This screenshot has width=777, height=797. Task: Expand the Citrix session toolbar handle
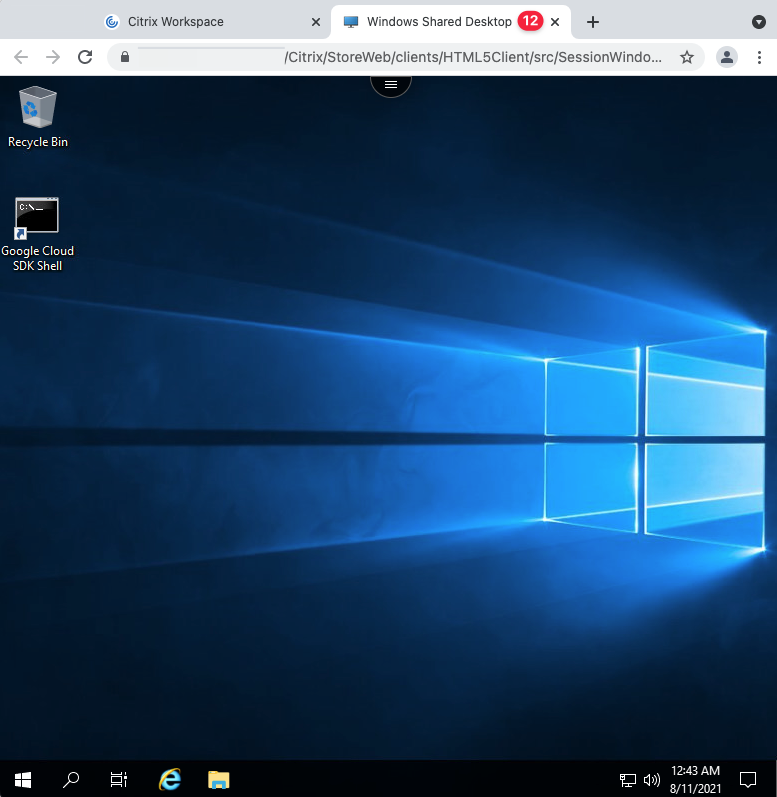pyautogui.click(x=391, y=85)
